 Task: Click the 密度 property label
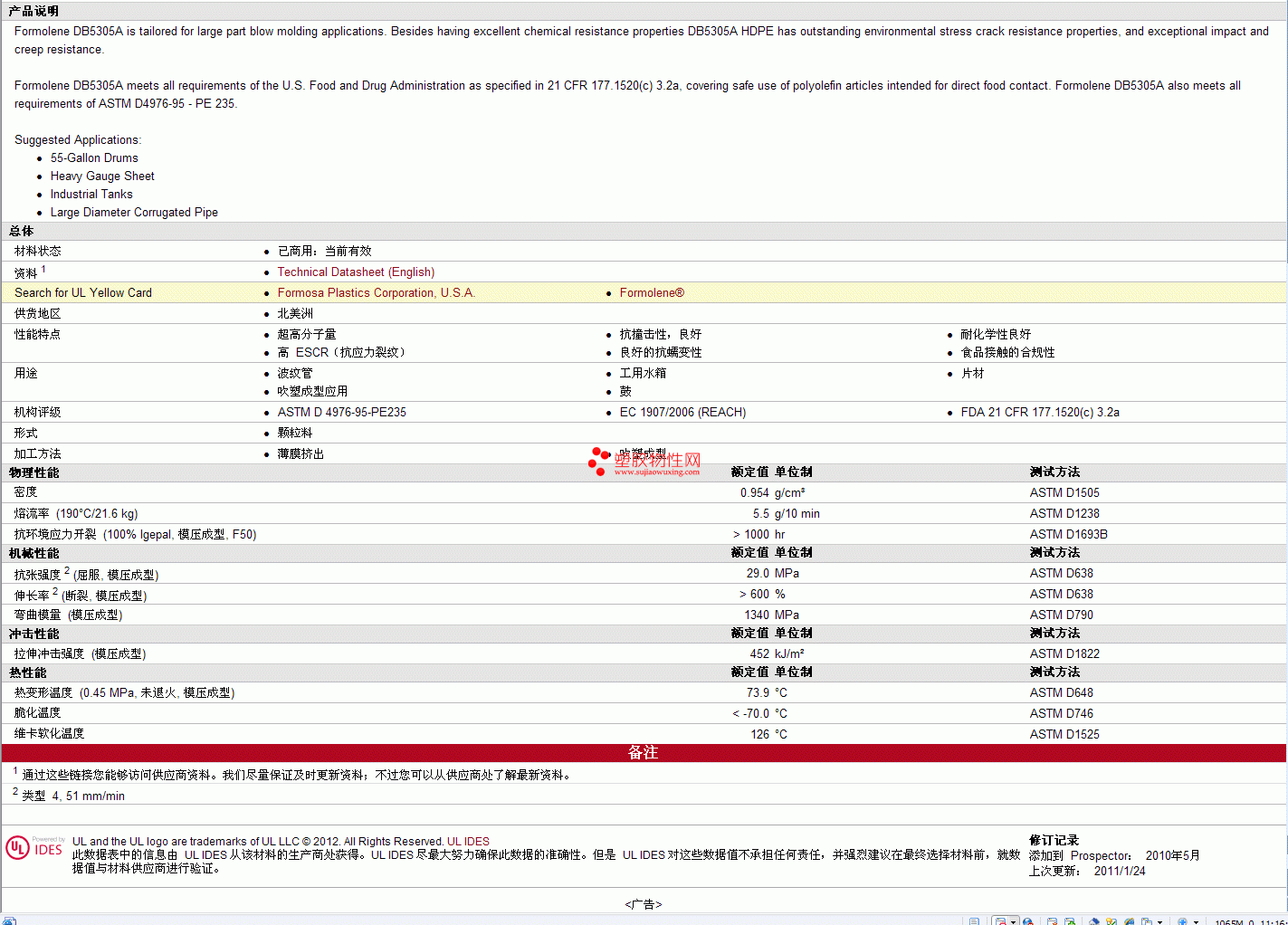26,493
